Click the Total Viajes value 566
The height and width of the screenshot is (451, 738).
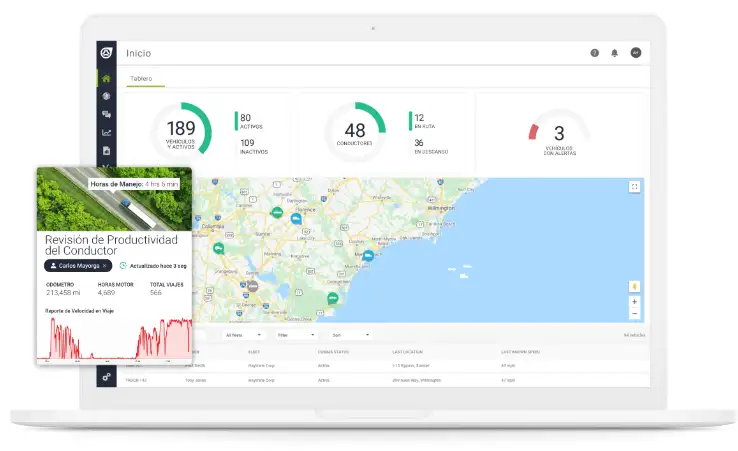click(x=156, y=293)
